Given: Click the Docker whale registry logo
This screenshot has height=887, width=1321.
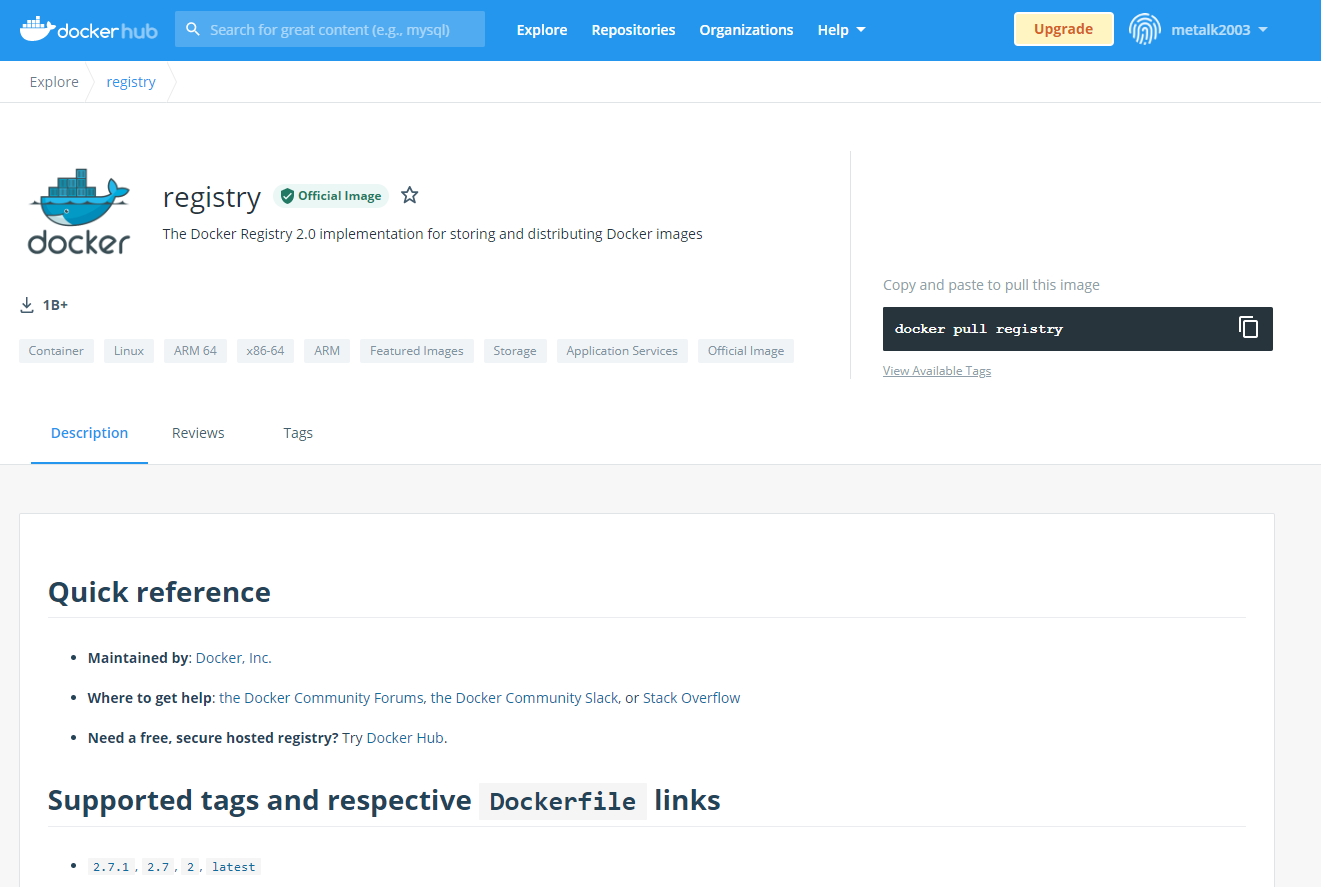Looking at the screenshot, I should point(79,212).
